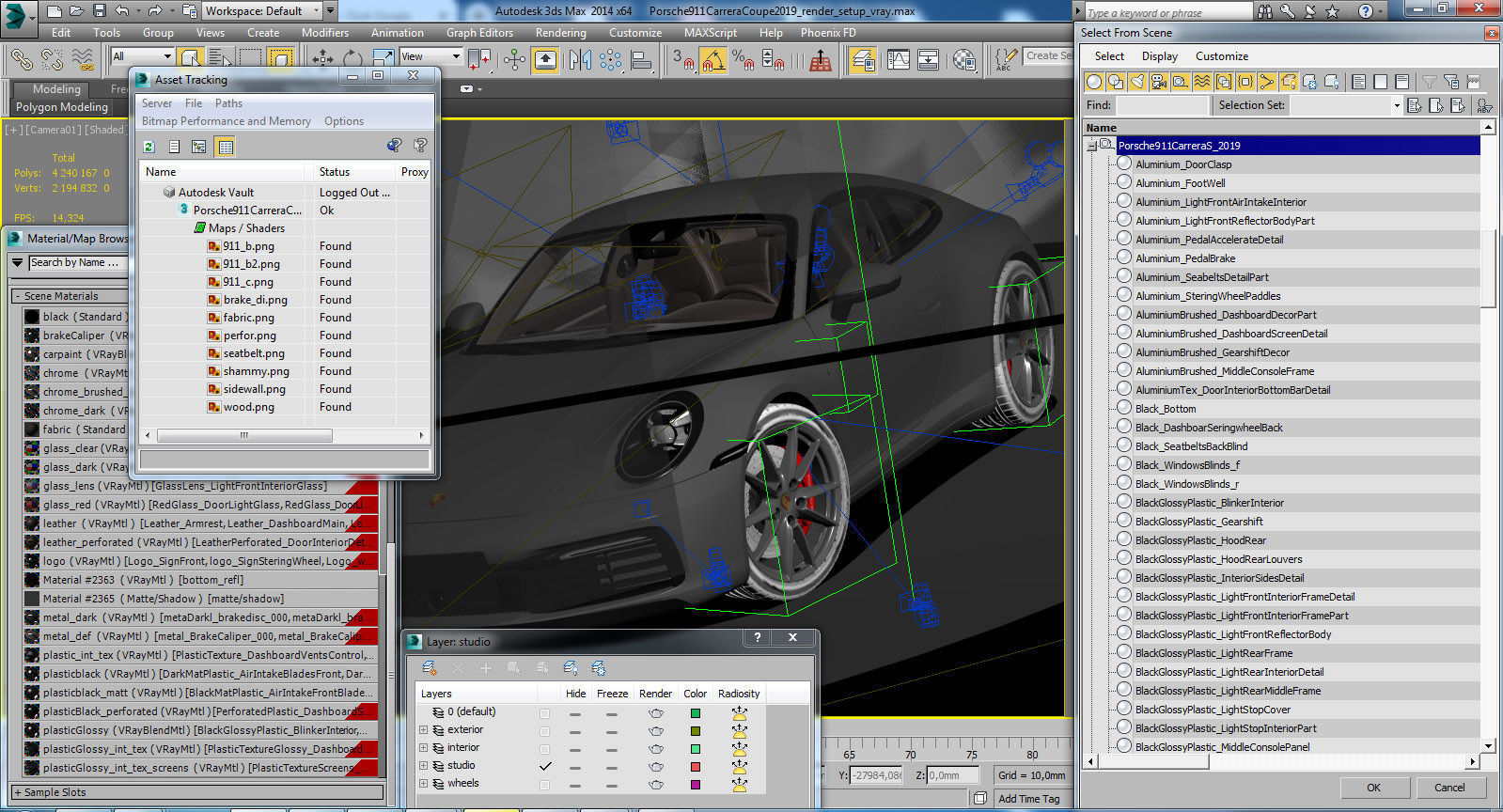Open the Display menu in Select From Scene
1503x812 pixels.
(1160, 56)
